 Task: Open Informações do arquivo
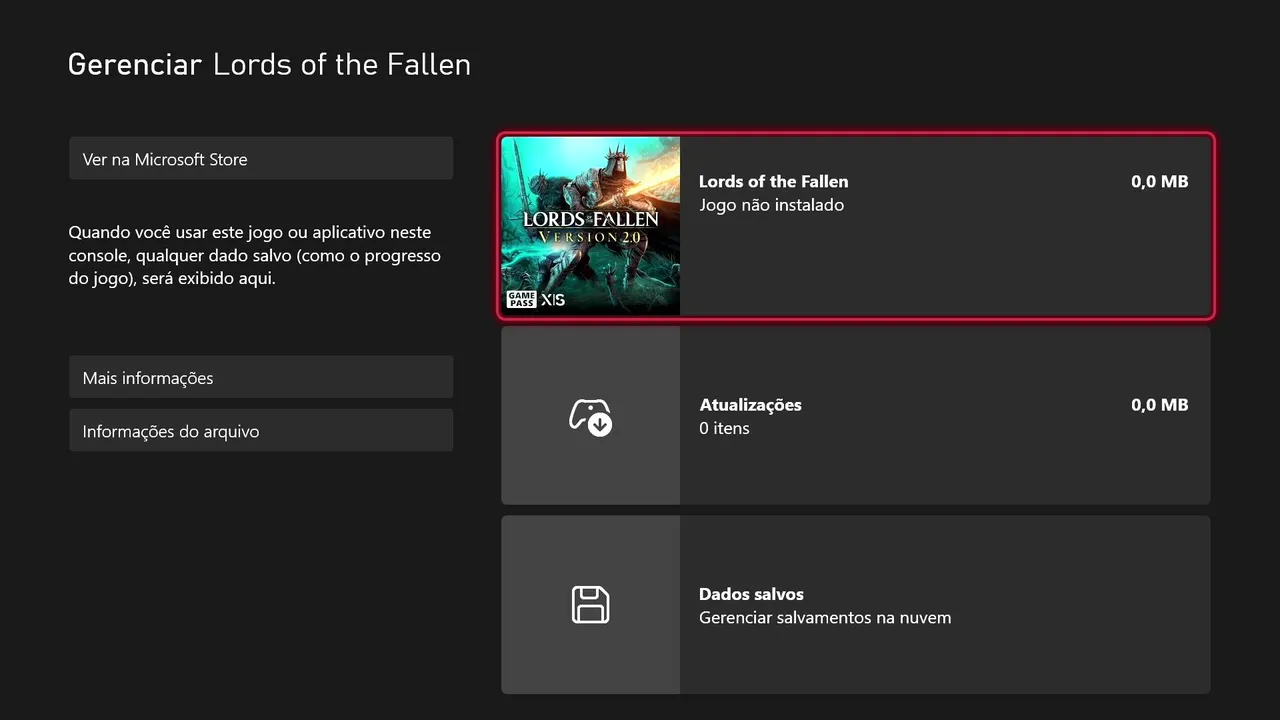coord(261,431)
